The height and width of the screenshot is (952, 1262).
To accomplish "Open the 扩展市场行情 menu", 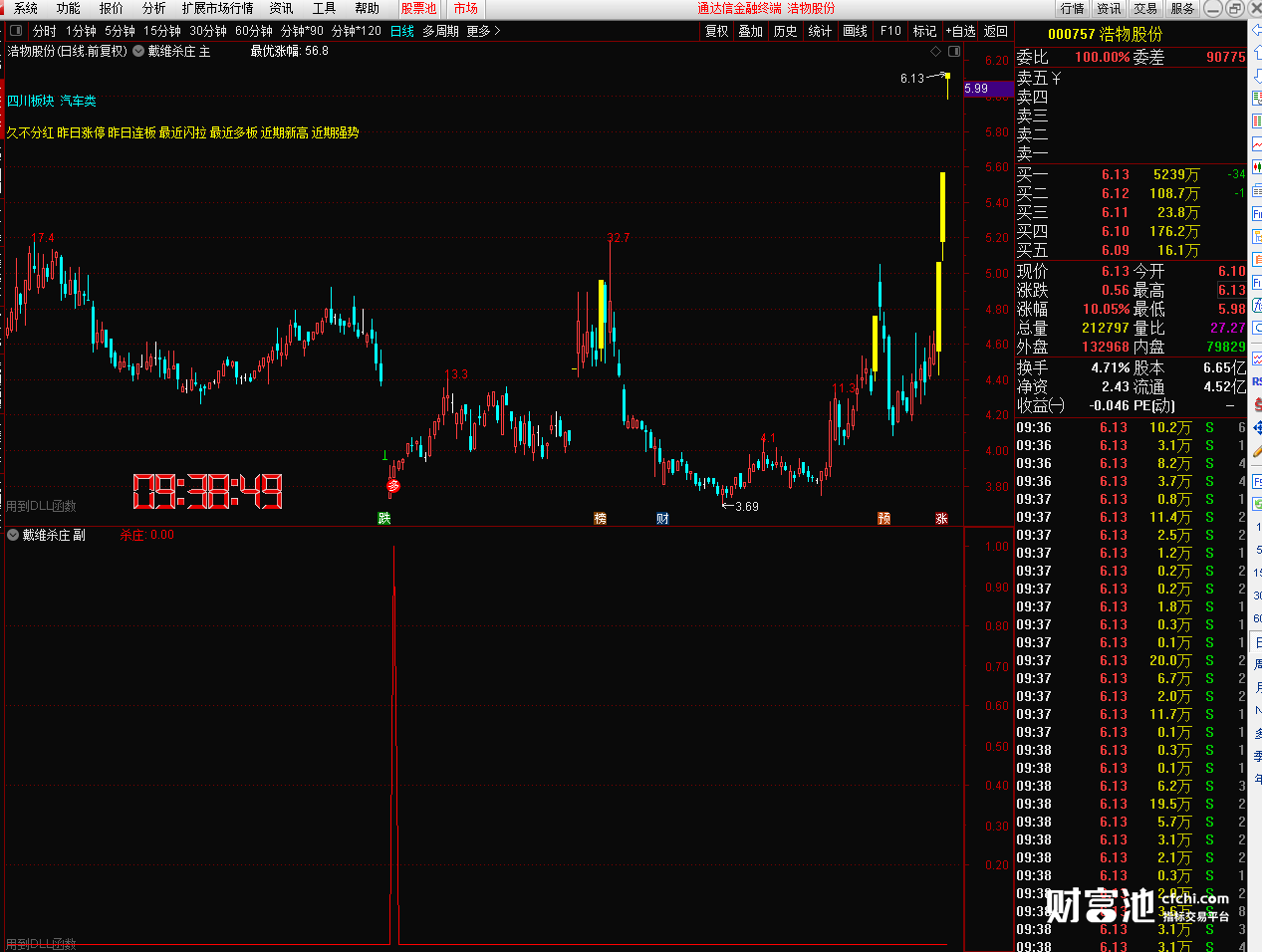I will click(x=218, y=8).
